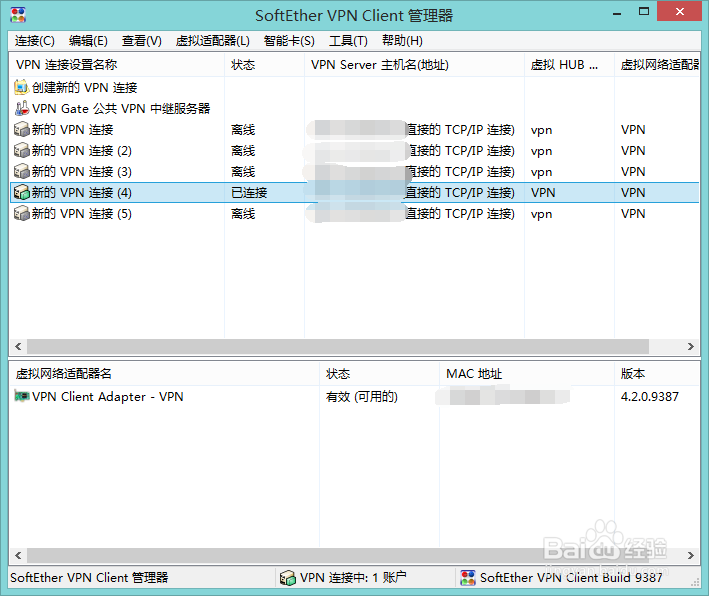Open the 帮助(H) menu
Image resolution: width=709 pixels, height=596 pixels.
pyautogui.click(x=402, y=41)
